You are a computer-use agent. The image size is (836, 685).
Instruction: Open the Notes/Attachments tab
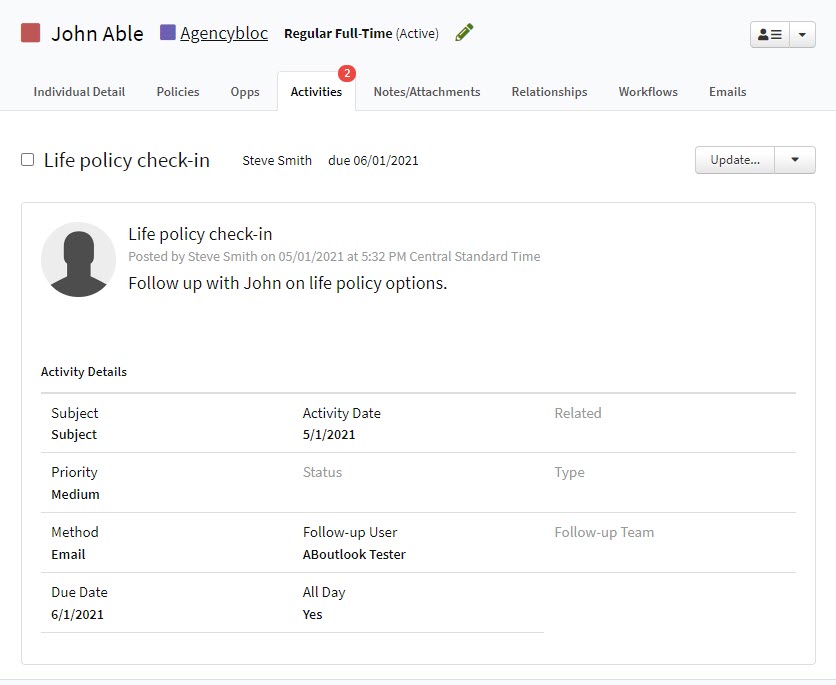click(426, 91)
